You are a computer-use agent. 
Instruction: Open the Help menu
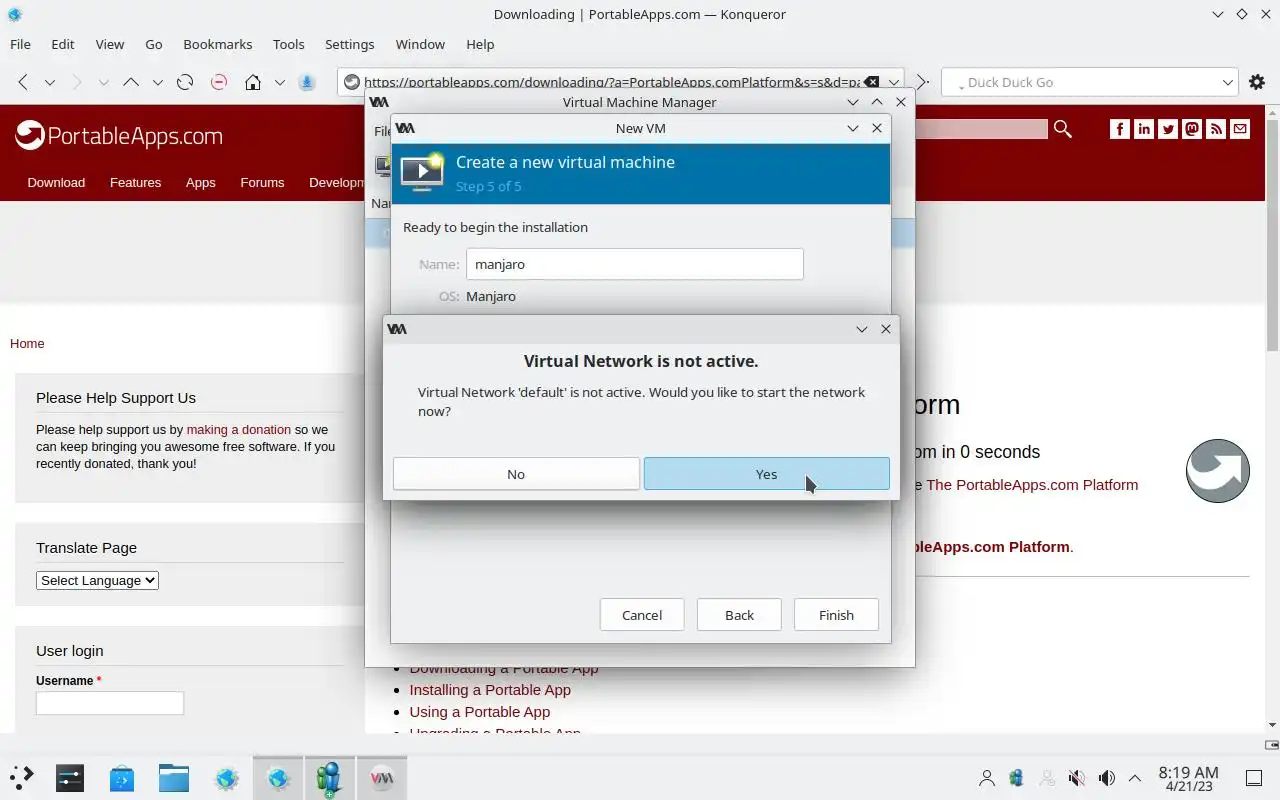pyautogui.click(x=480, y=44)
